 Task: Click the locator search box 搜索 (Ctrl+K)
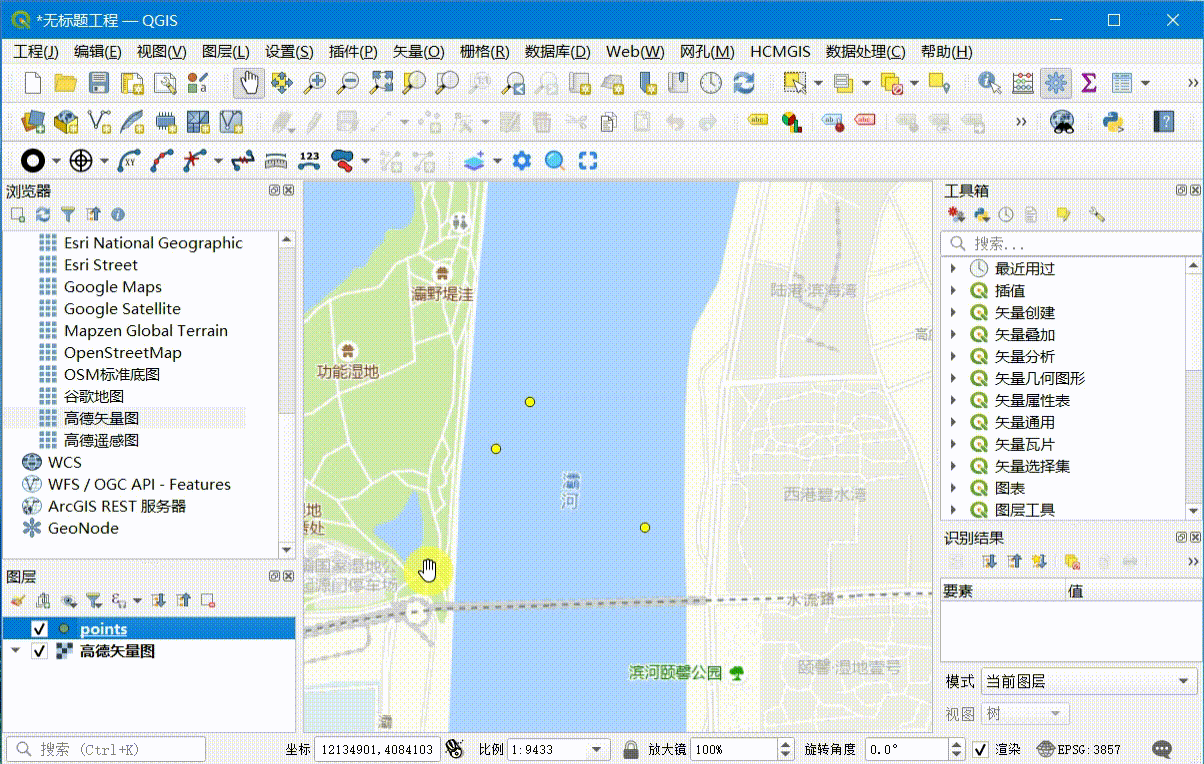[x=106, y=749]
